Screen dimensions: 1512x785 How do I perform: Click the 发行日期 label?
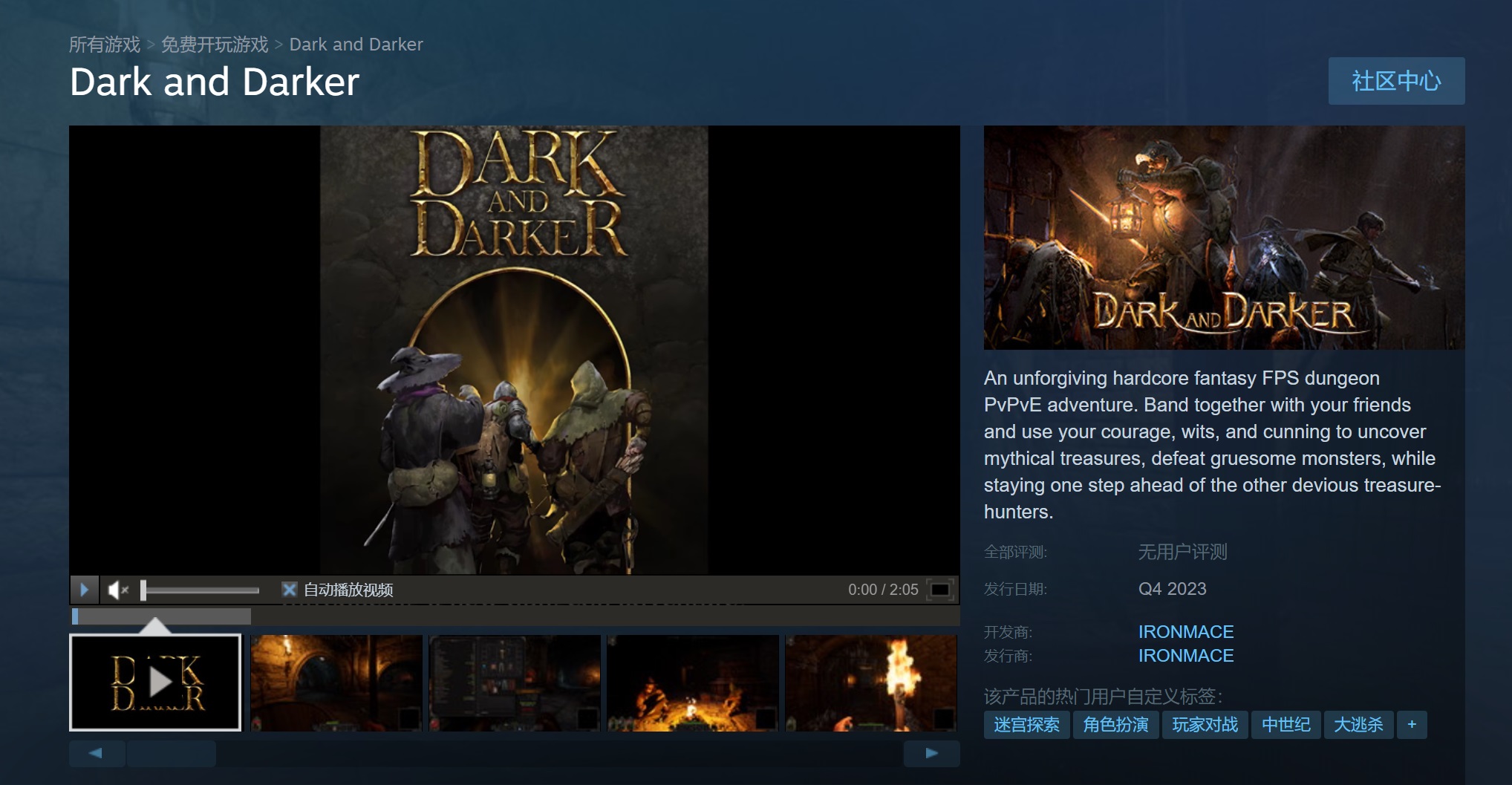pos(1015,589)
